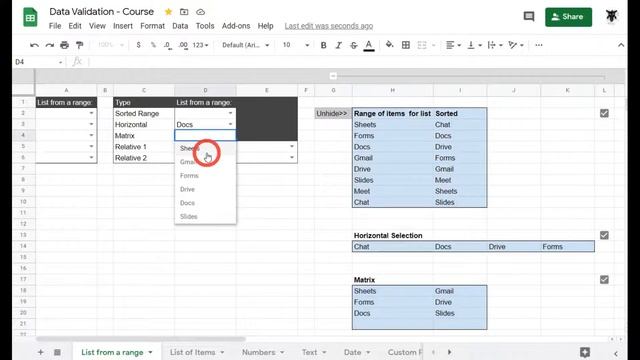Open the zoom percentage dropdown

point(111,45)
